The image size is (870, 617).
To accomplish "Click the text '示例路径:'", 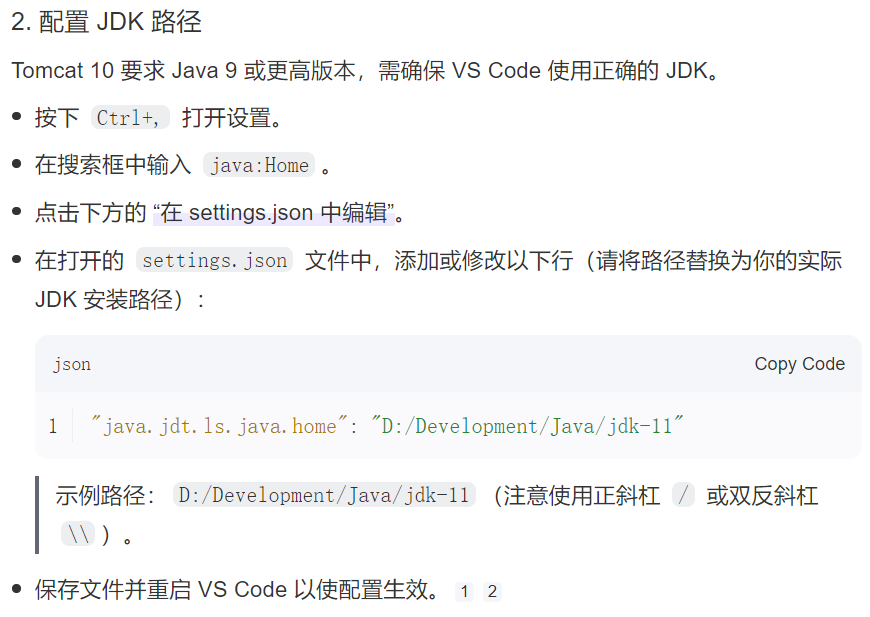I will coord(105,495).
